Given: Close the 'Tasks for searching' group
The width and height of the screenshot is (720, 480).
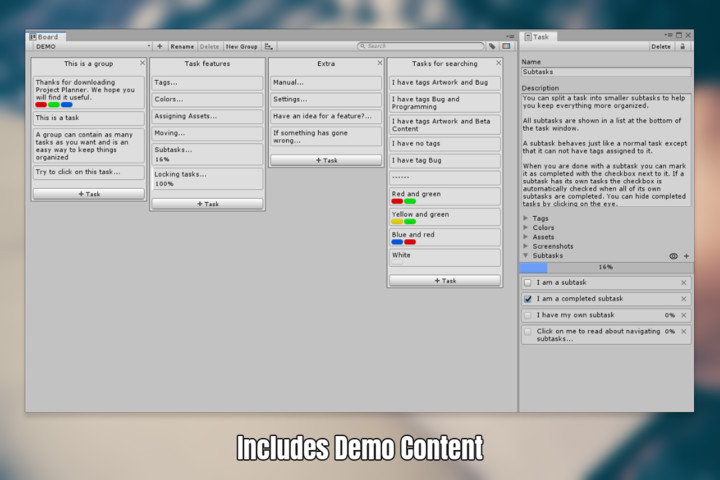Looking at the screenshot, I should (x=499, y=63).
